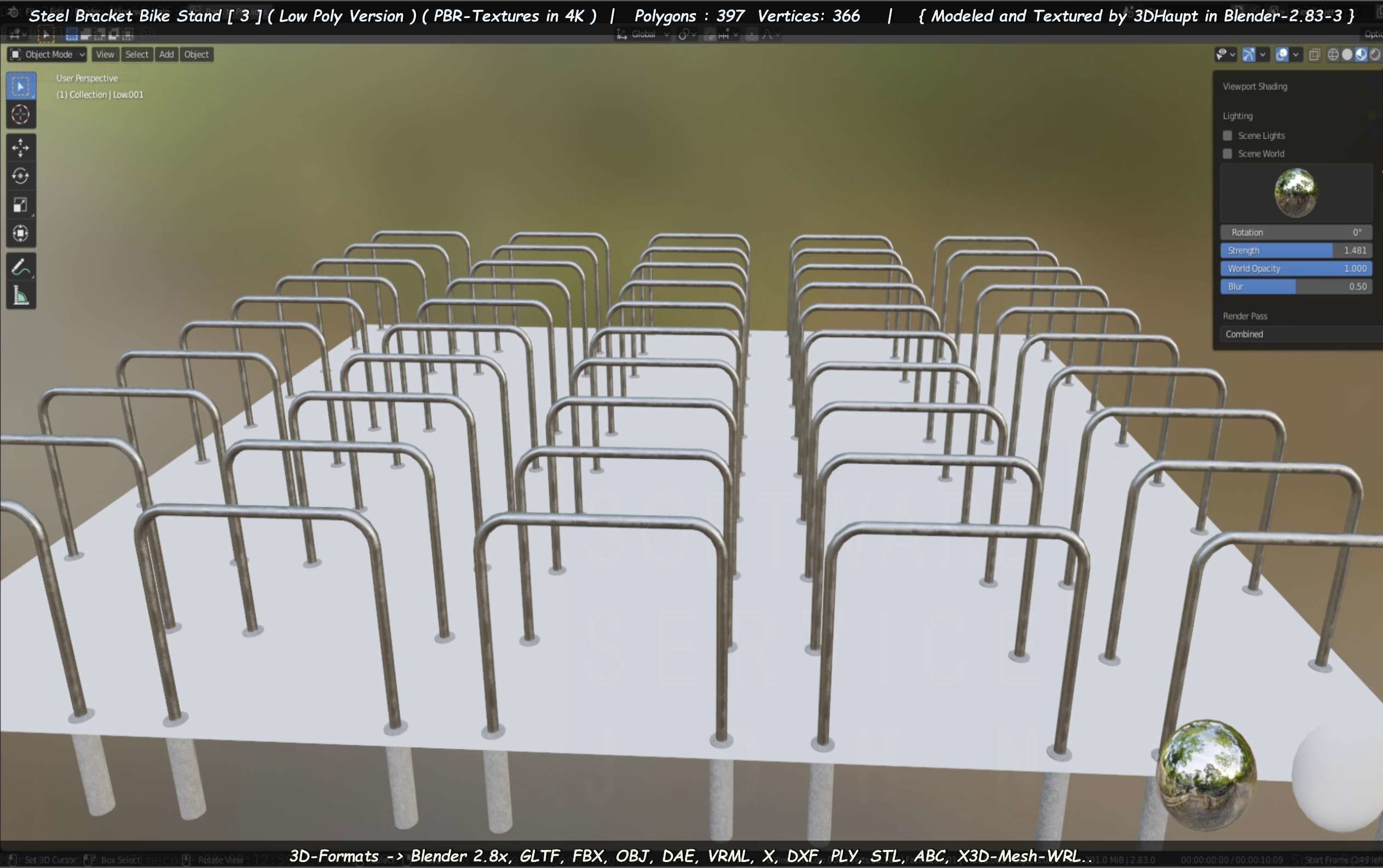Toggle Proportional Editing icon
1383x868 pixels.
[751, 35]
